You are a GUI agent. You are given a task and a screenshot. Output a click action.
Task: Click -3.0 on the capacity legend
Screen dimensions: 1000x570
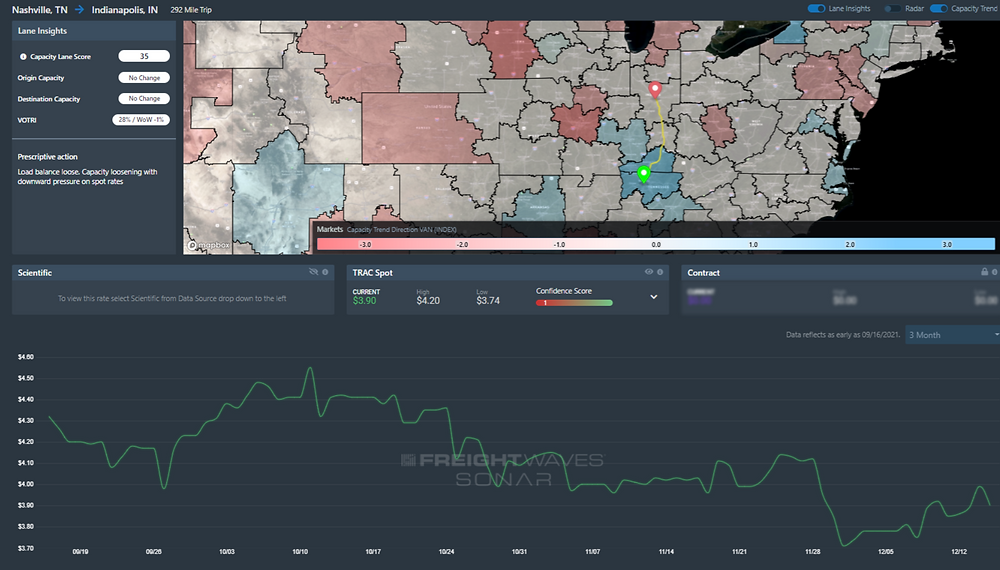coord(365,245)
